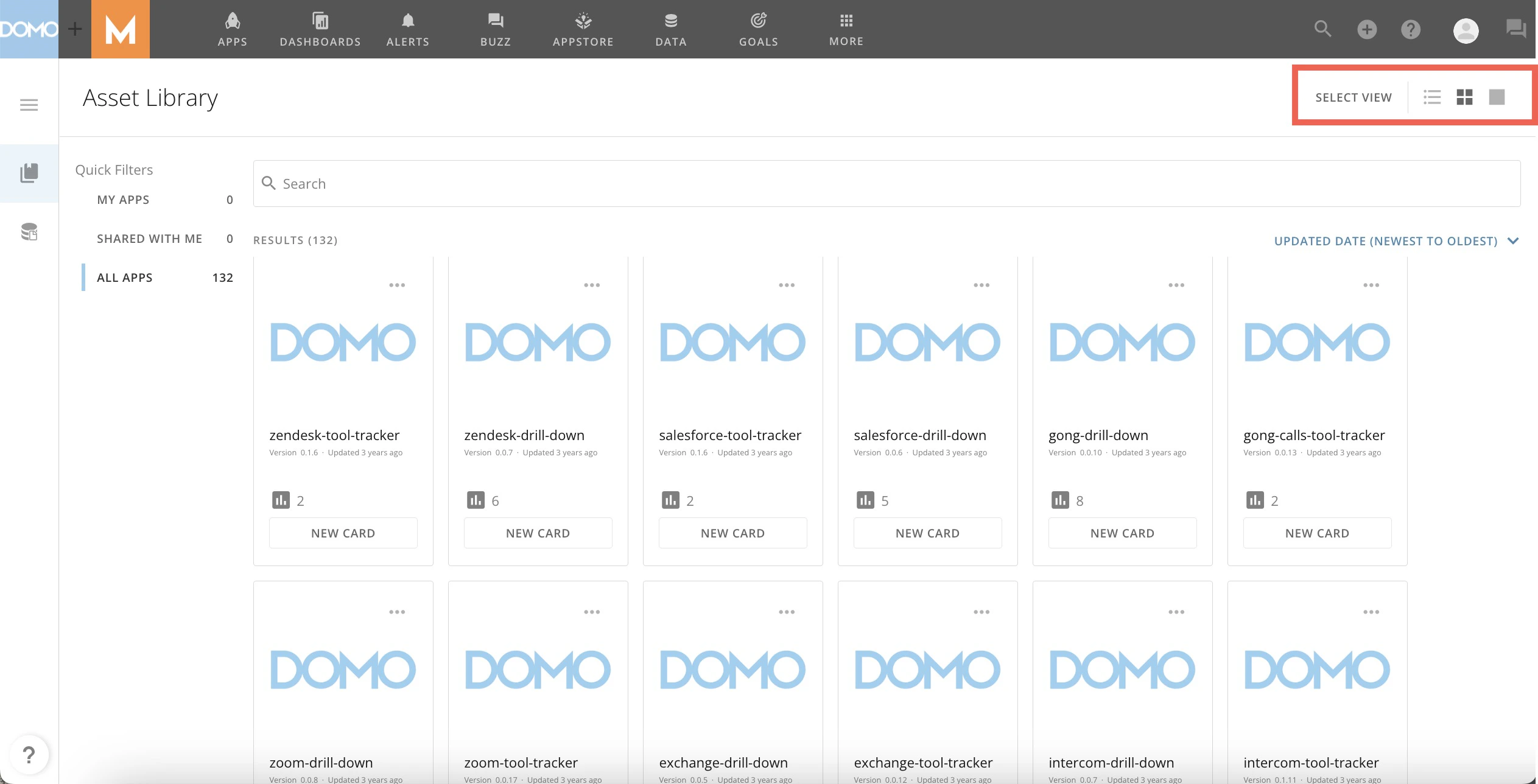The image size is (1538, 784).
Task: Open the gong-drill-down thumbnail
Action: [1123, 342]
